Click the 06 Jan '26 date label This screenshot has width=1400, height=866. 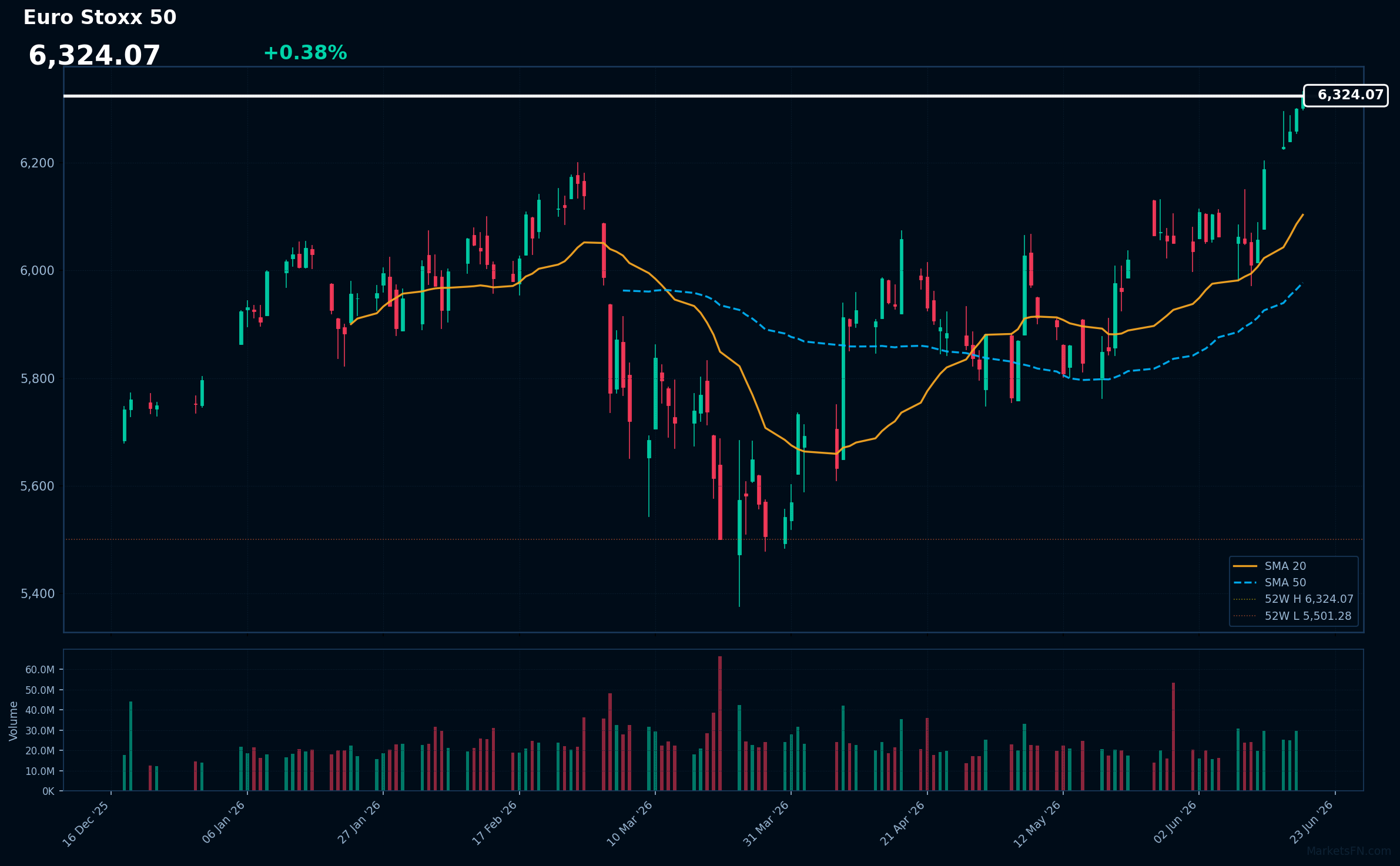point(223,823)
